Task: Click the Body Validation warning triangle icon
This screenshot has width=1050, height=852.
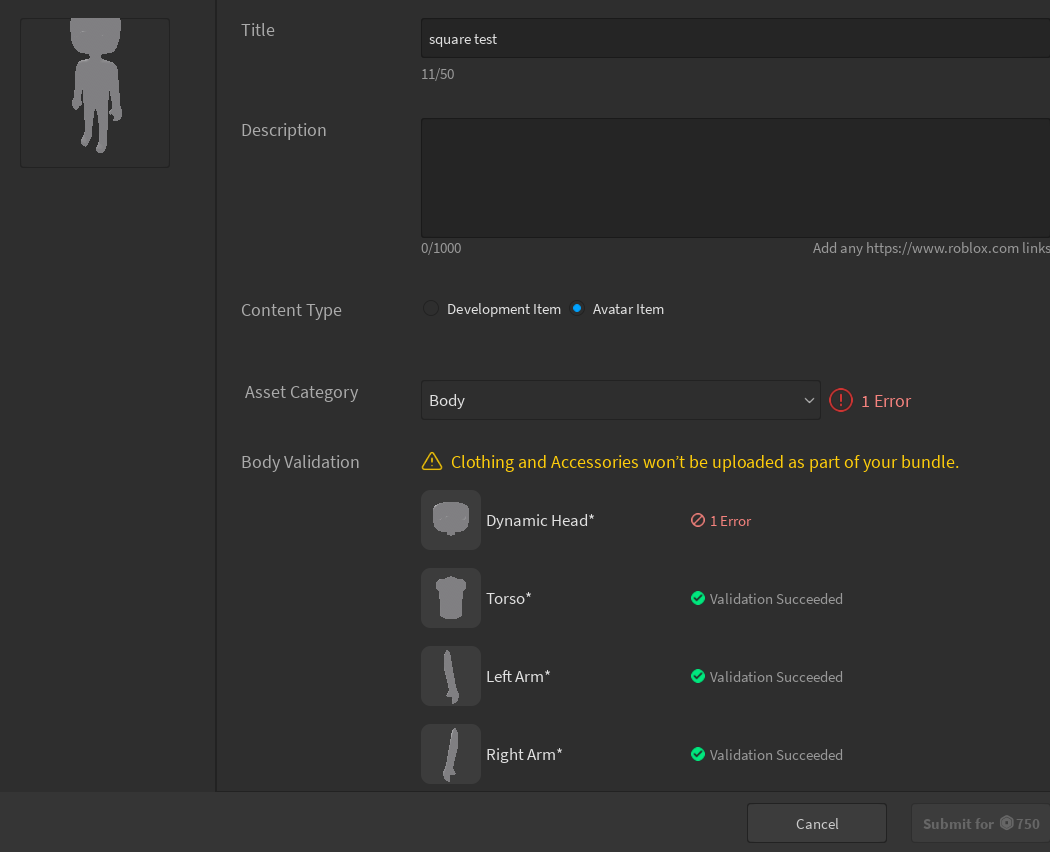Action: [432, 461]
